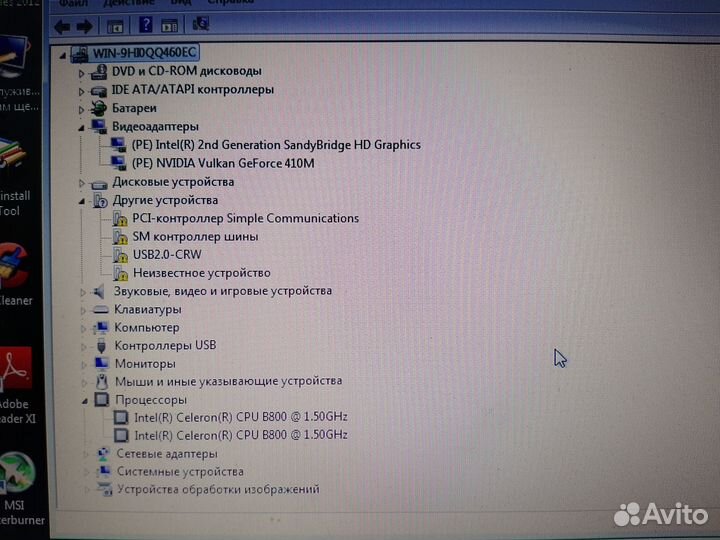Click the Системные устройства icon

[104, 472]
